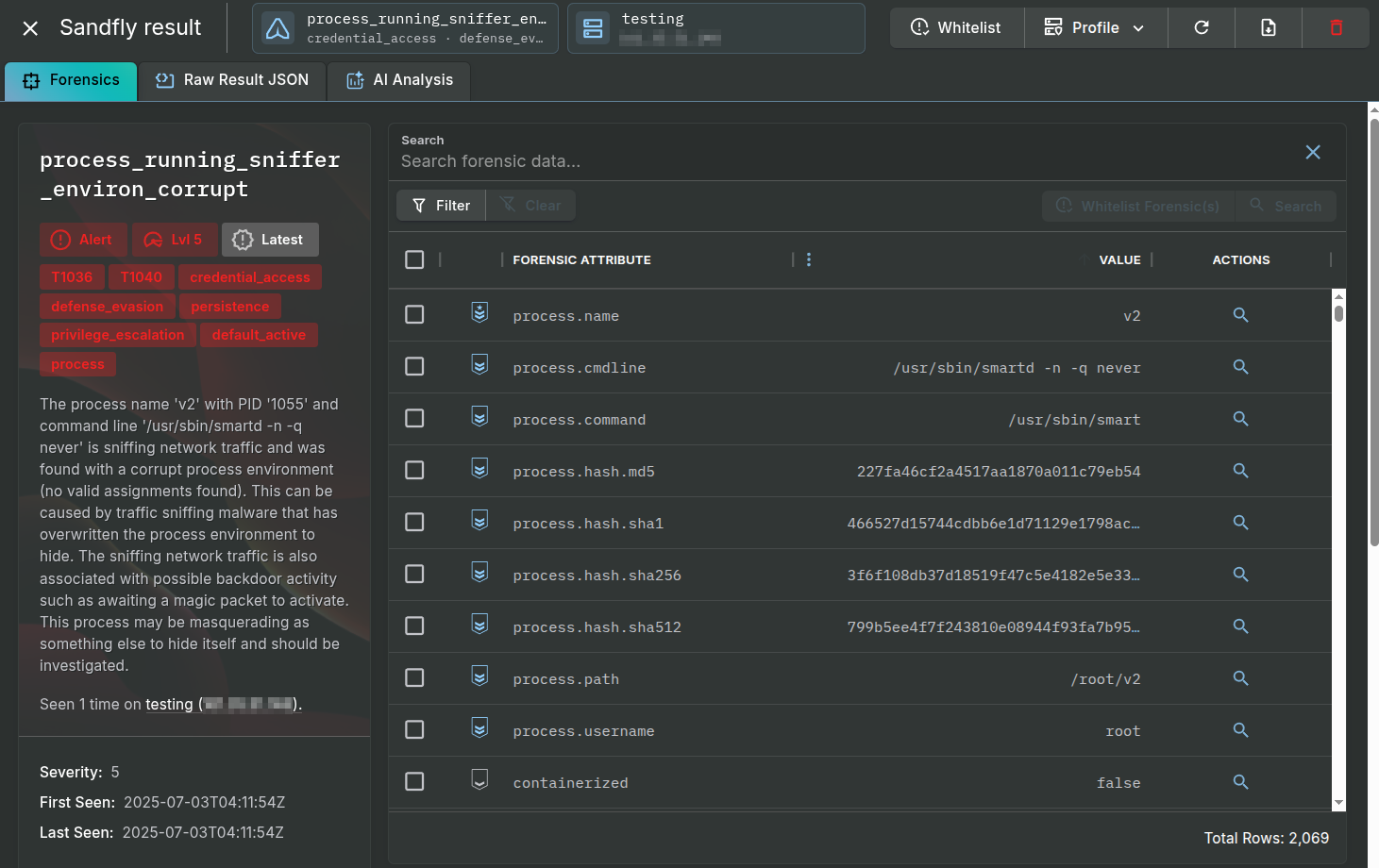This screenshot has height=868, width=1379.
Task: Click magnifier action for containerized row
Action: 1240,782
